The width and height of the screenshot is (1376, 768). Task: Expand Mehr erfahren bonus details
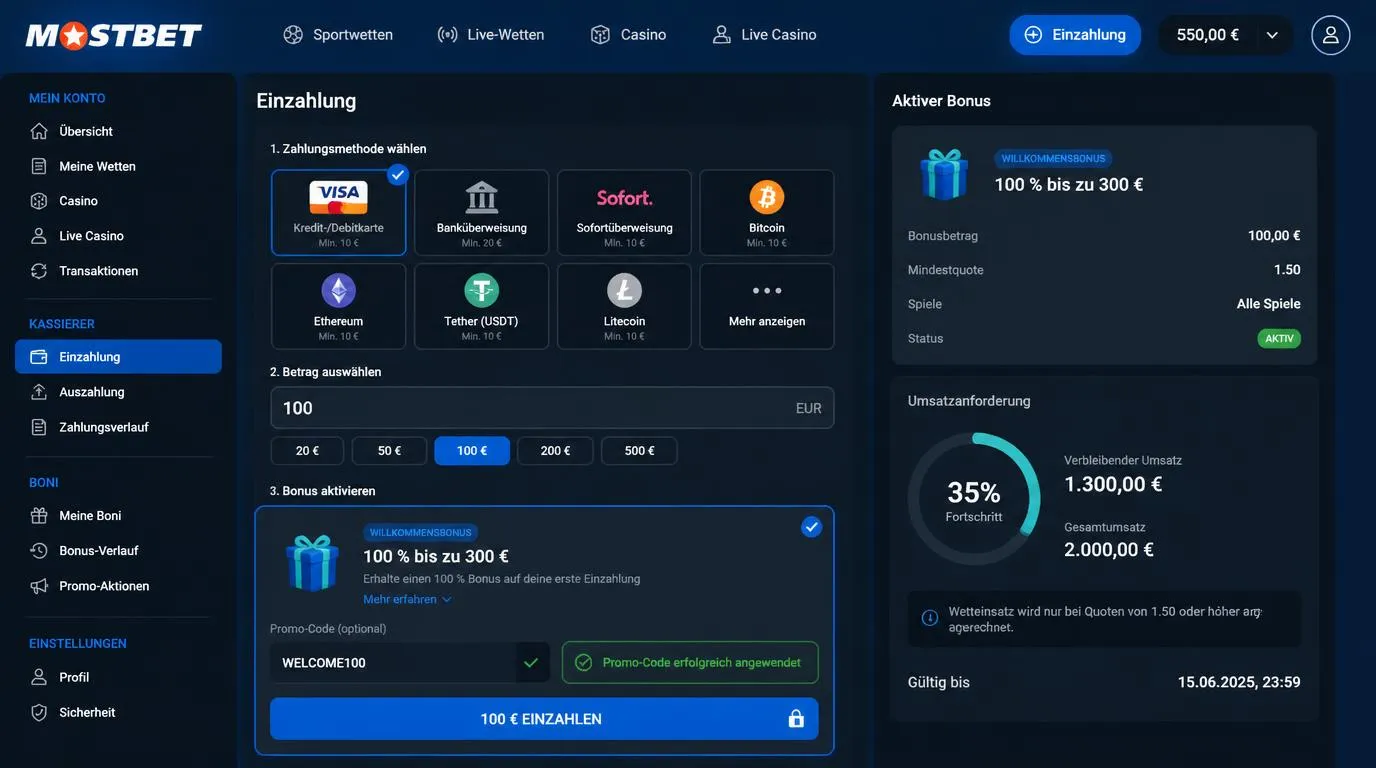coord(407,599)
